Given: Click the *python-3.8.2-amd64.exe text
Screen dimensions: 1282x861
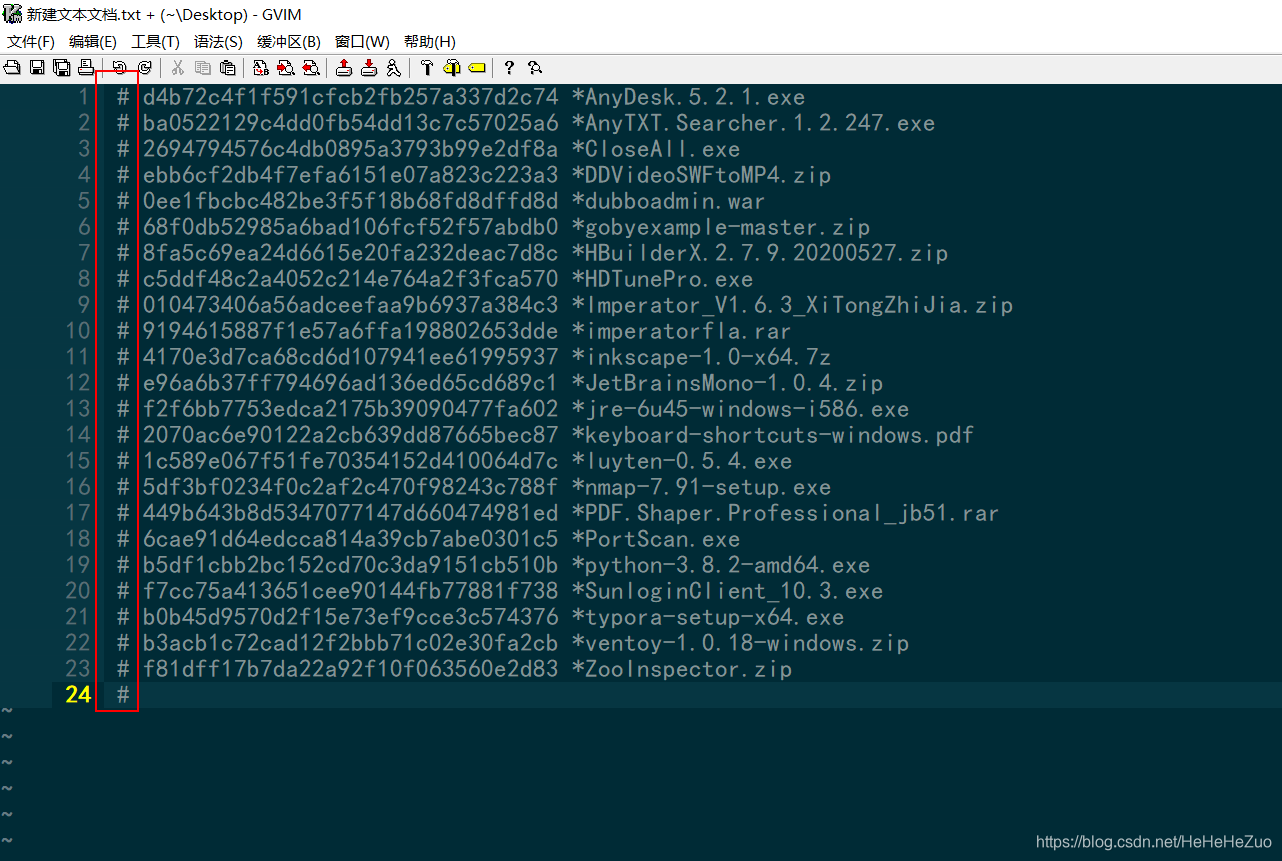Looking at the screenshot, I should pos(721,565).
